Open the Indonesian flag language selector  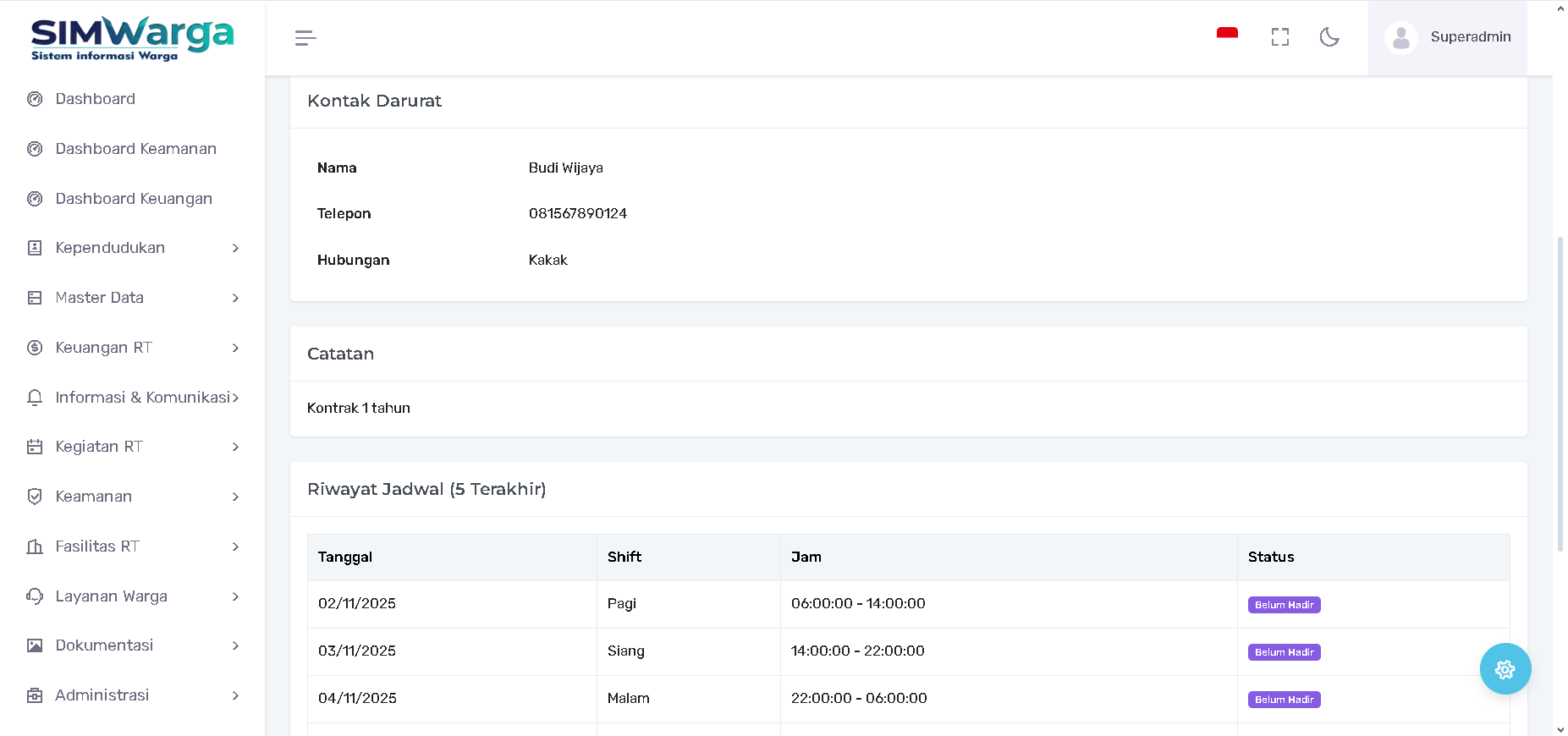(x=1227, y=35)
